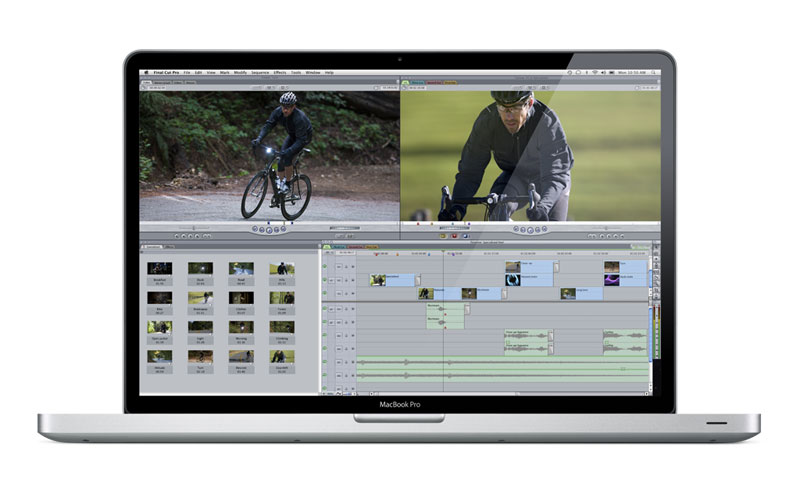
Task: Switch to the Effects tab in Browser
Action: coord(171,245)
